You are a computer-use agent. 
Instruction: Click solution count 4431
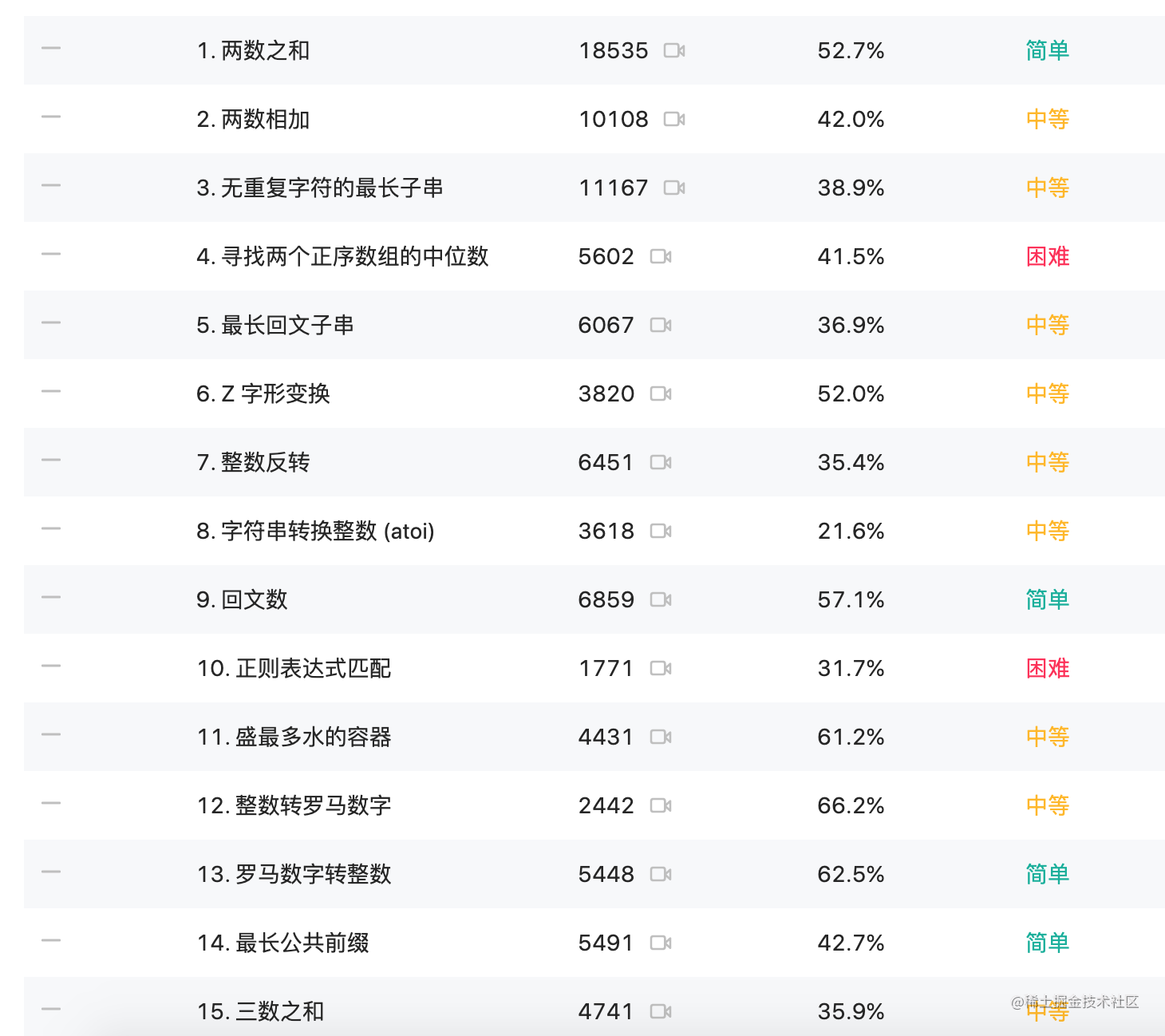click(x=606, y=737)
